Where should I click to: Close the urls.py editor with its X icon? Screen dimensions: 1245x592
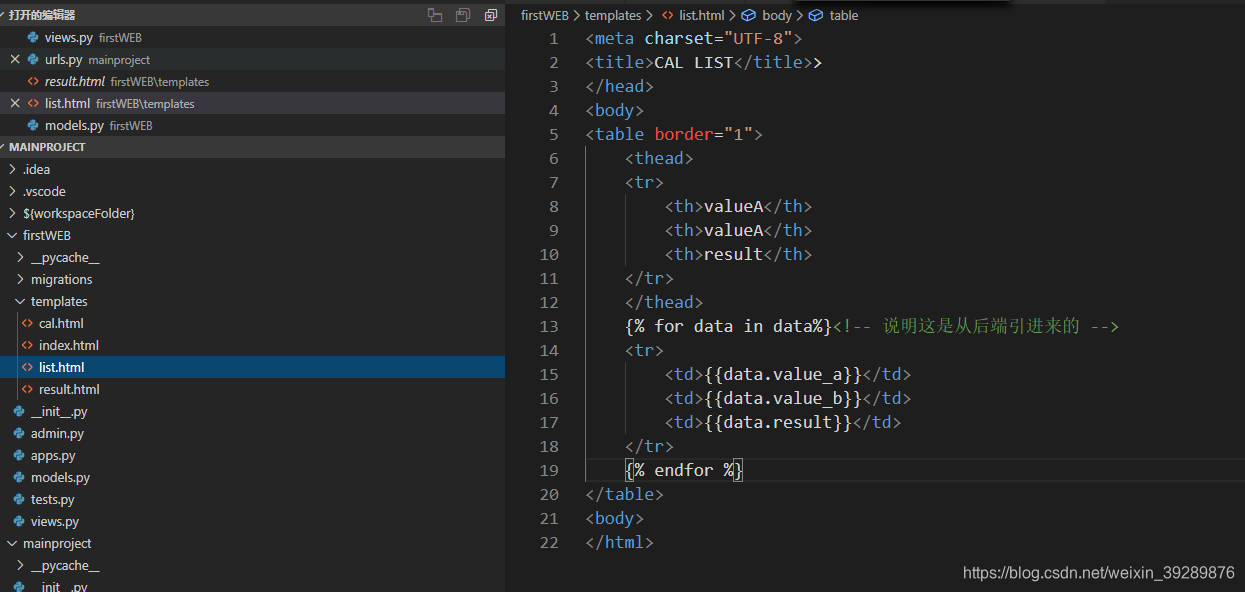(15, 59)
